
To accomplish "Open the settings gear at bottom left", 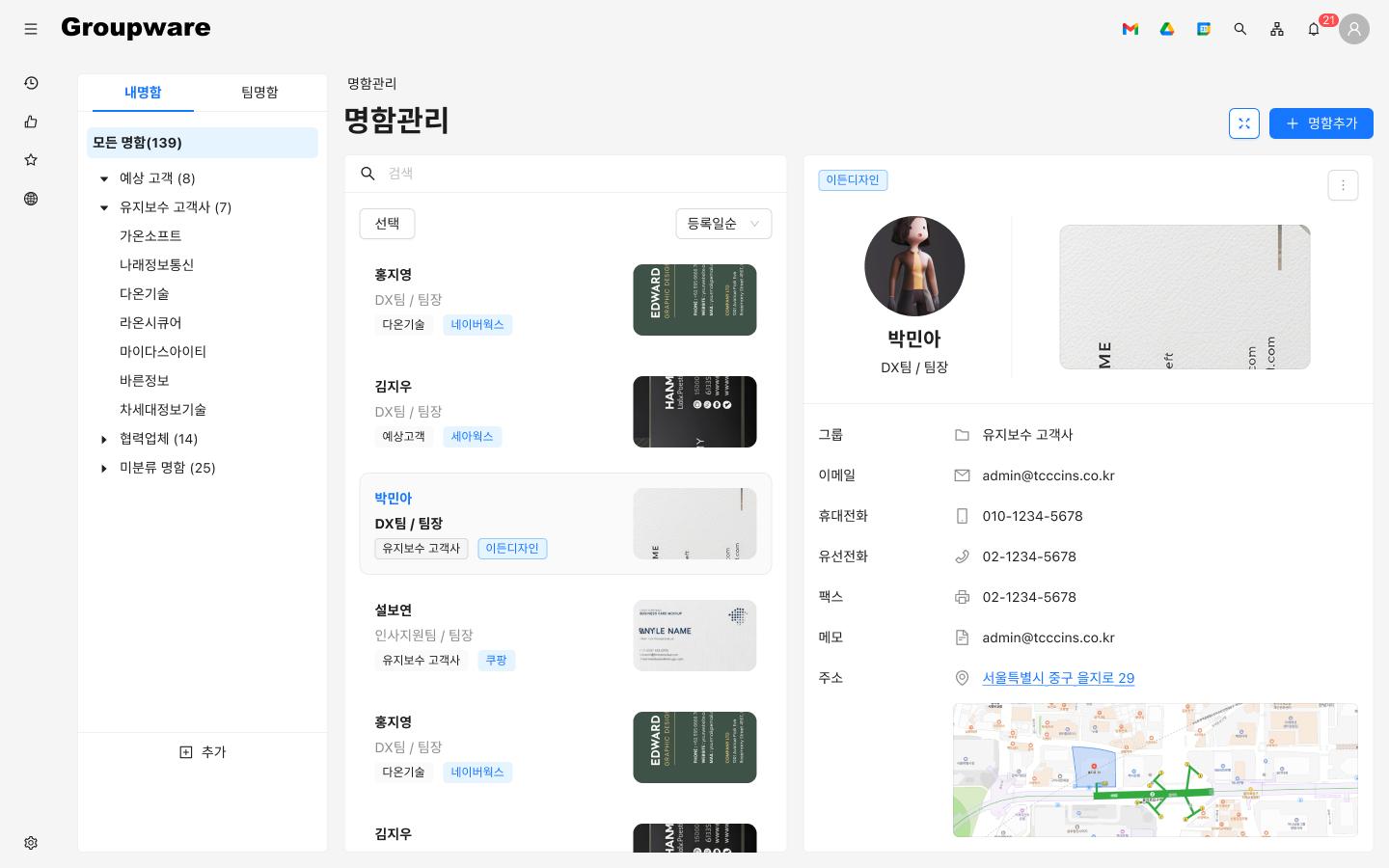I will click(31, 843).
